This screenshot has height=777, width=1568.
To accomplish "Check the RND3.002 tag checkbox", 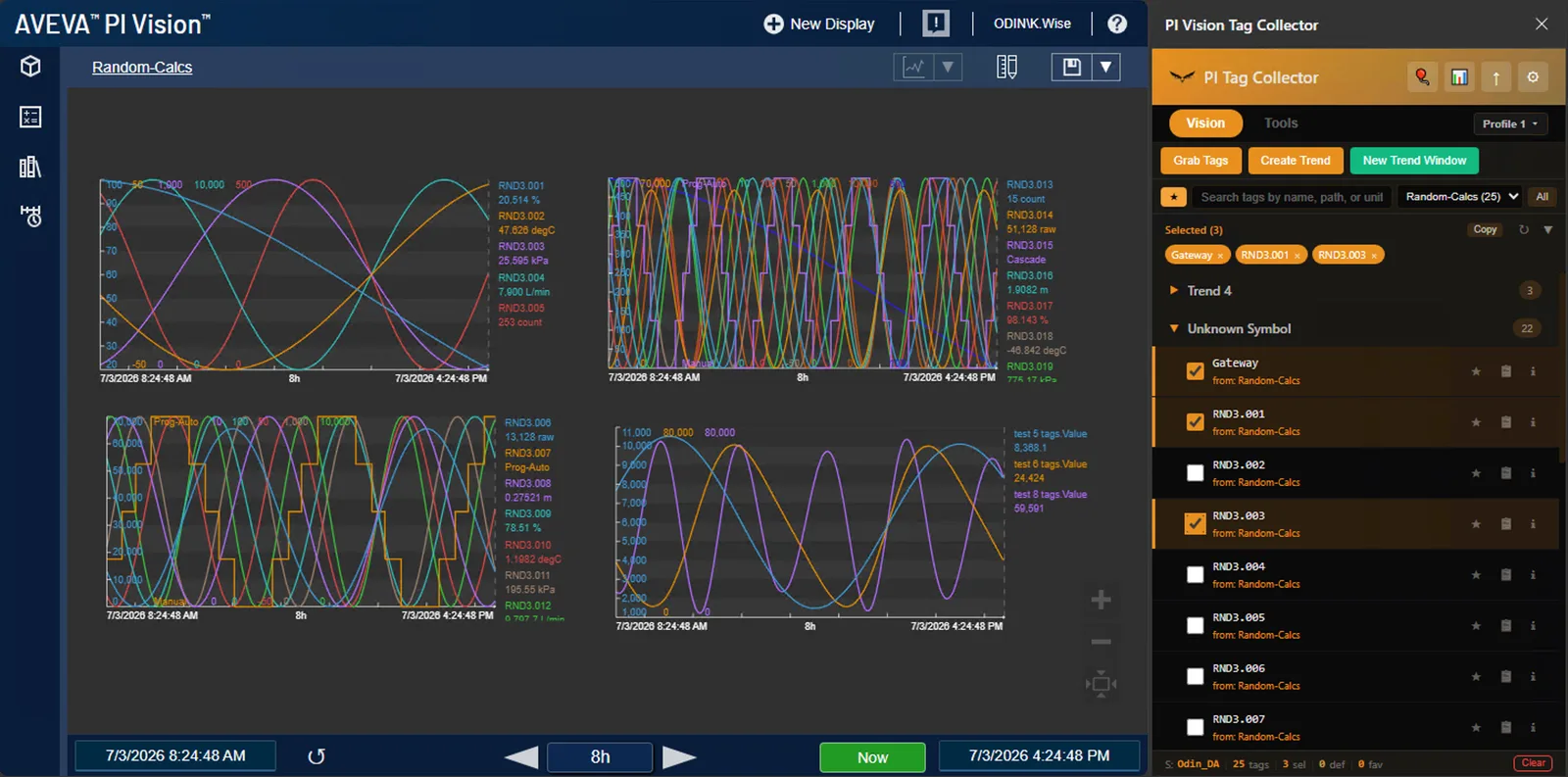I will pos(1195,473).
